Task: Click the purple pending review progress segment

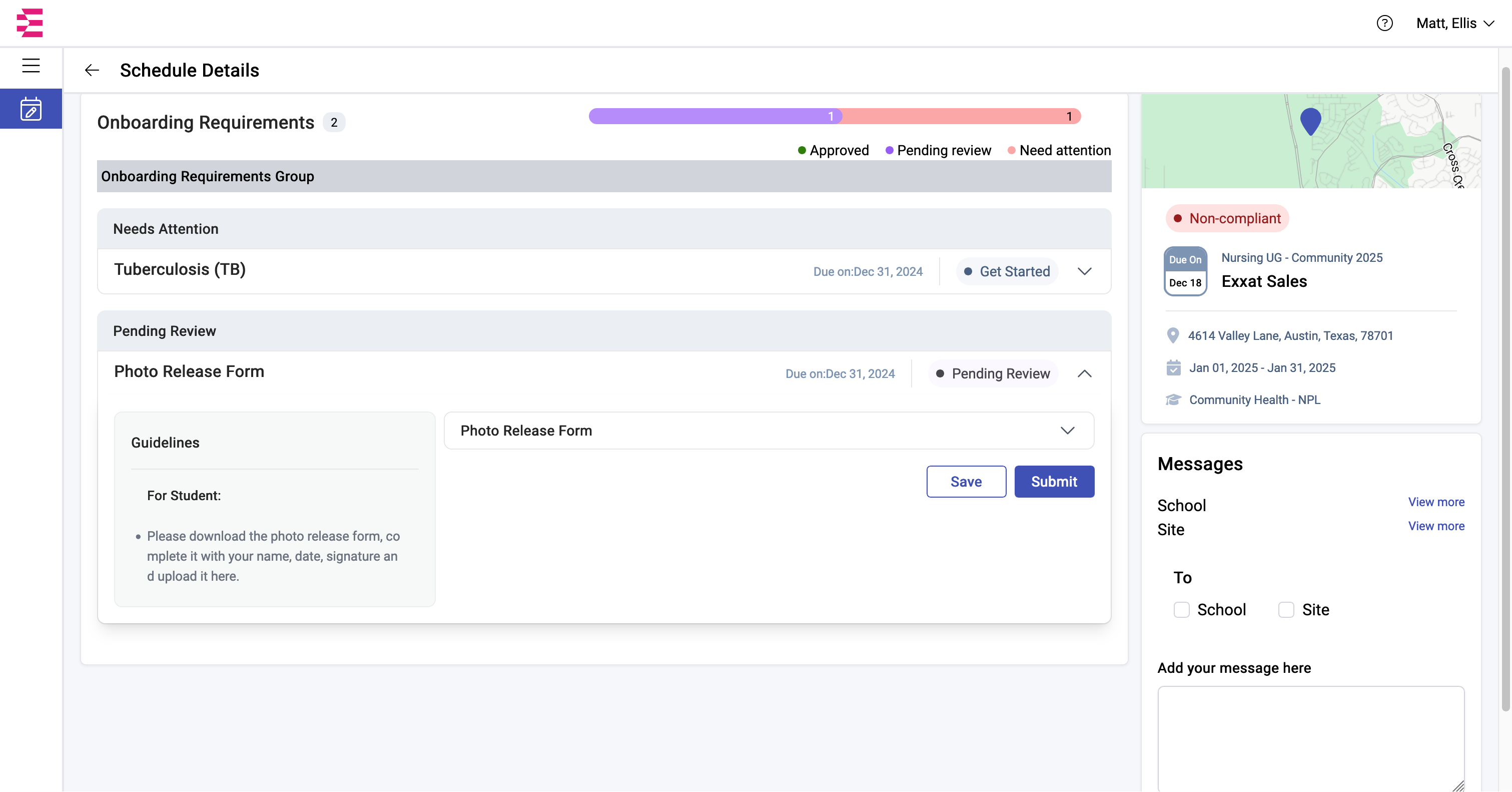Action: coord(715,116)
